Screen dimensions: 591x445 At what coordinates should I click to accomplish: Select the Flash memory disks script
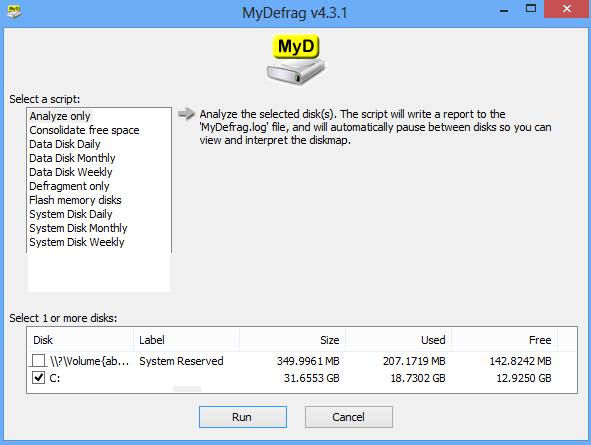click(75, 200)
